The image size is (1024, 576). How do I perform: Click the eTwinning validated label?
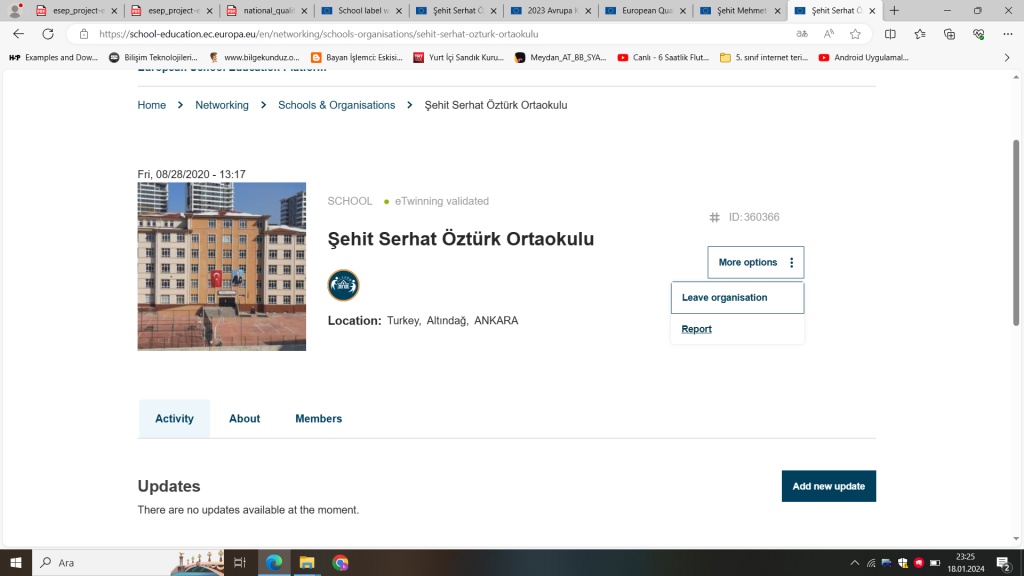pos(441,201)
